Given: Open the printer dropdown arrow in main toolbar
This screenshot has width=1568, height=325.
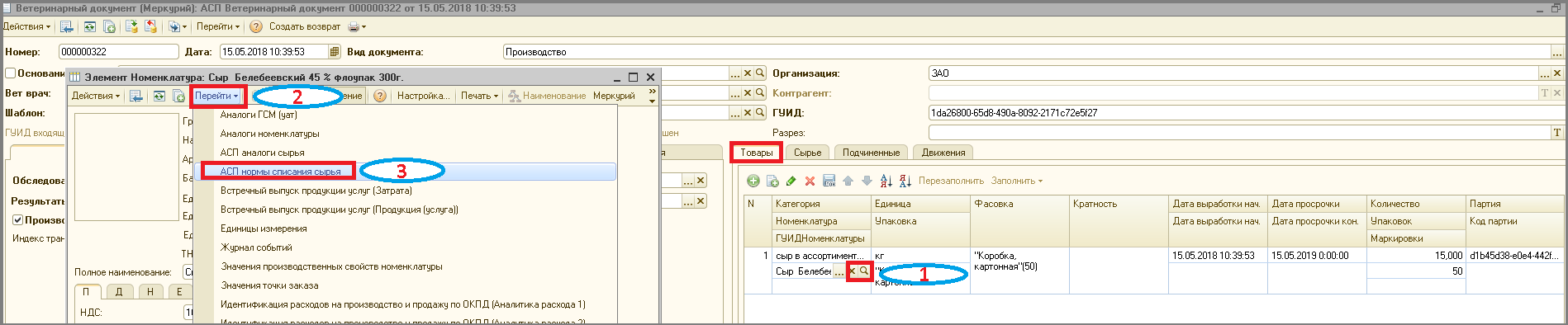Looking at the screenshot, I should pos(363,27).
